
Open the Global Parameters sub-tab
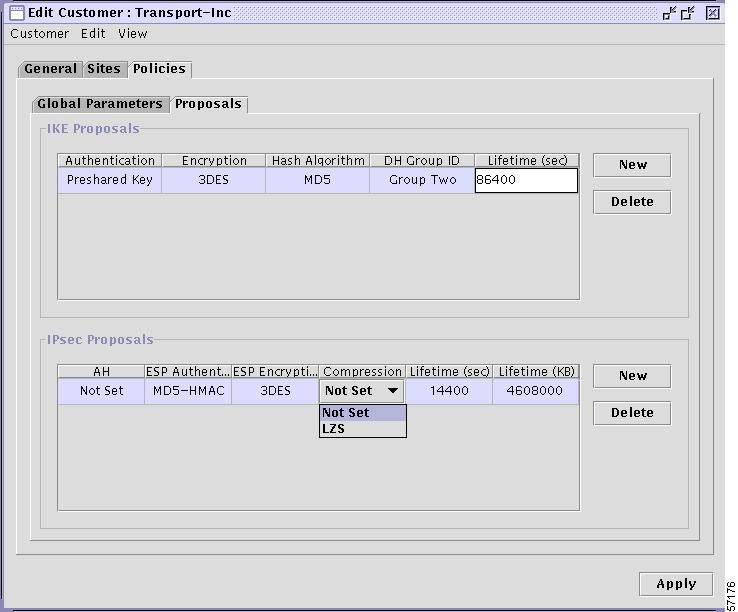tap(100, 104)
